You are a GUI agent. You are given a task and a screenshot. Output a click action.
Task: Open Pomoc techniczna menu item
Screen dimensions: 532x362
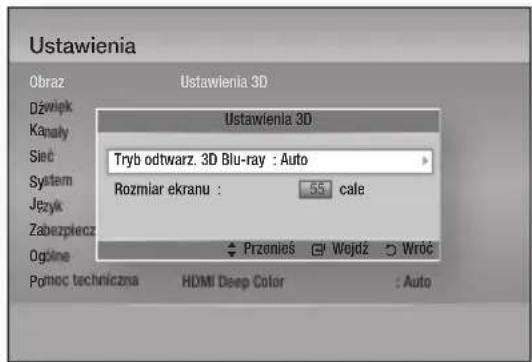pos(84,281)
